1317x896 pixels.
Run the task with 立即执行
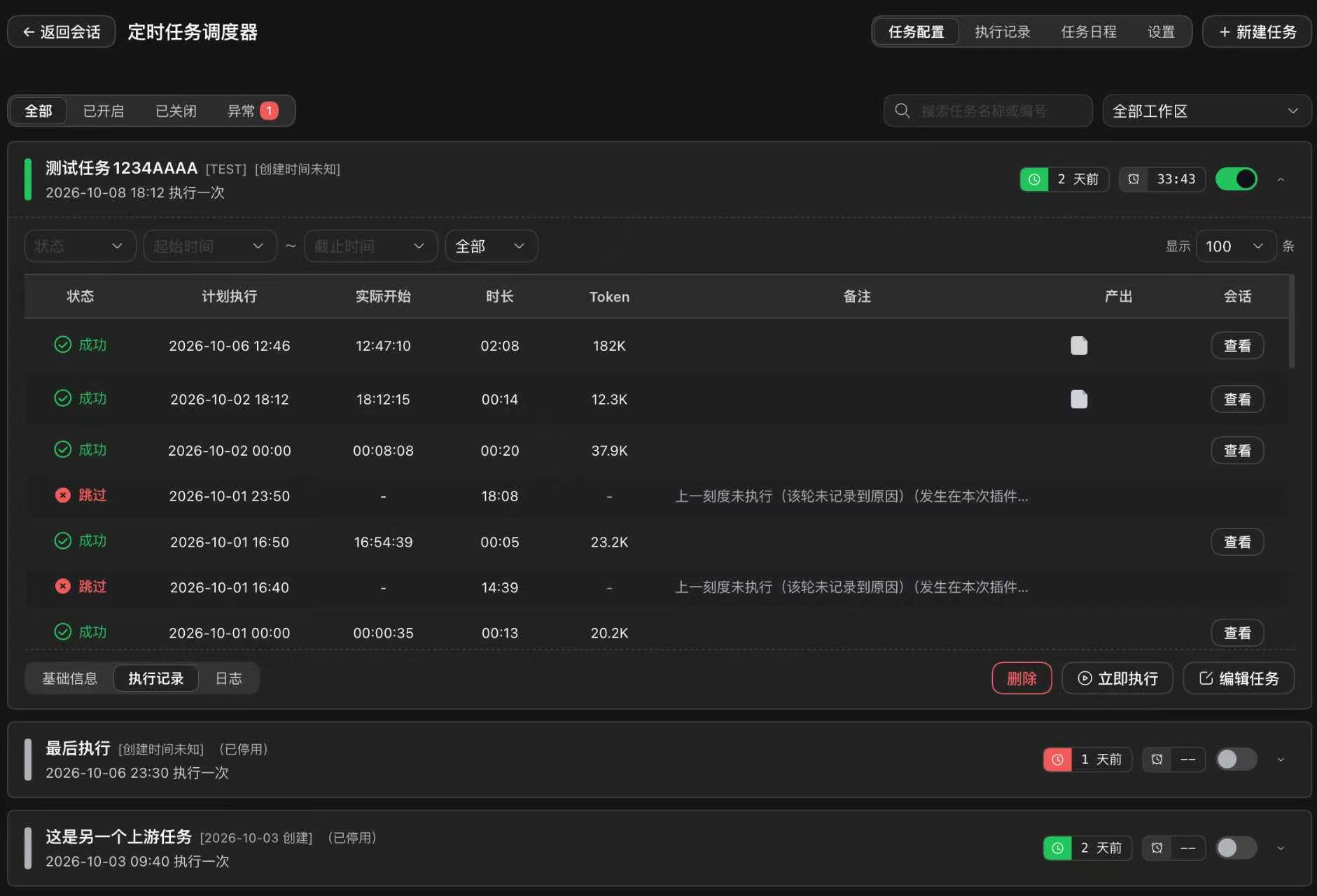point(1117,678)
